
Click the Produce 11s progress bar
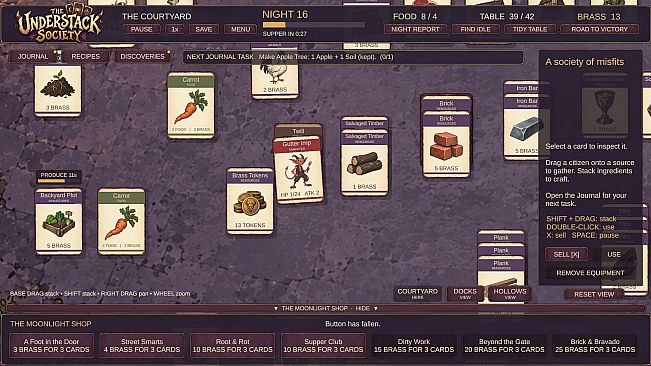(59, 181)
